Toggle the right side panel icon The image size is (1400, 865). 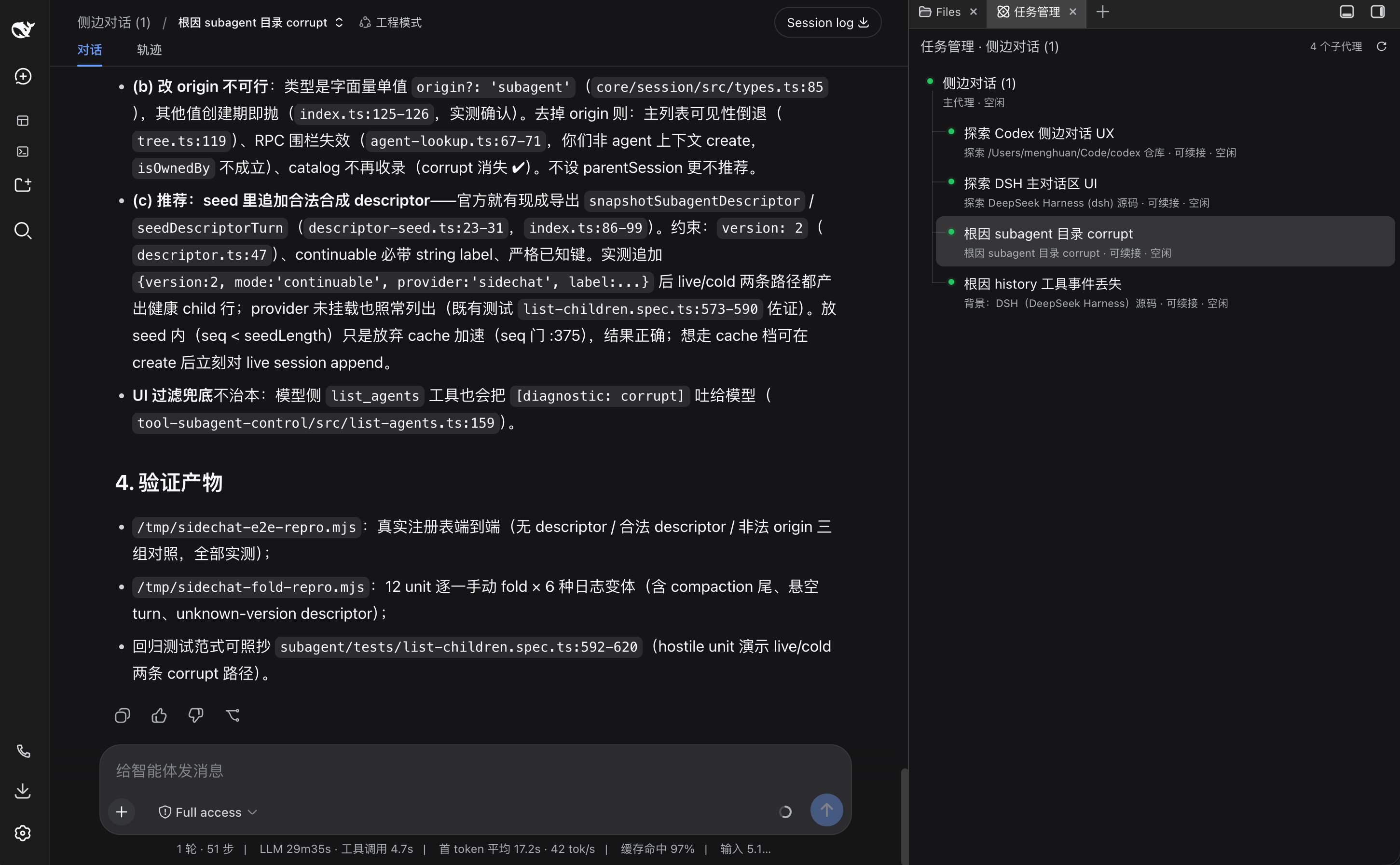1378,12
